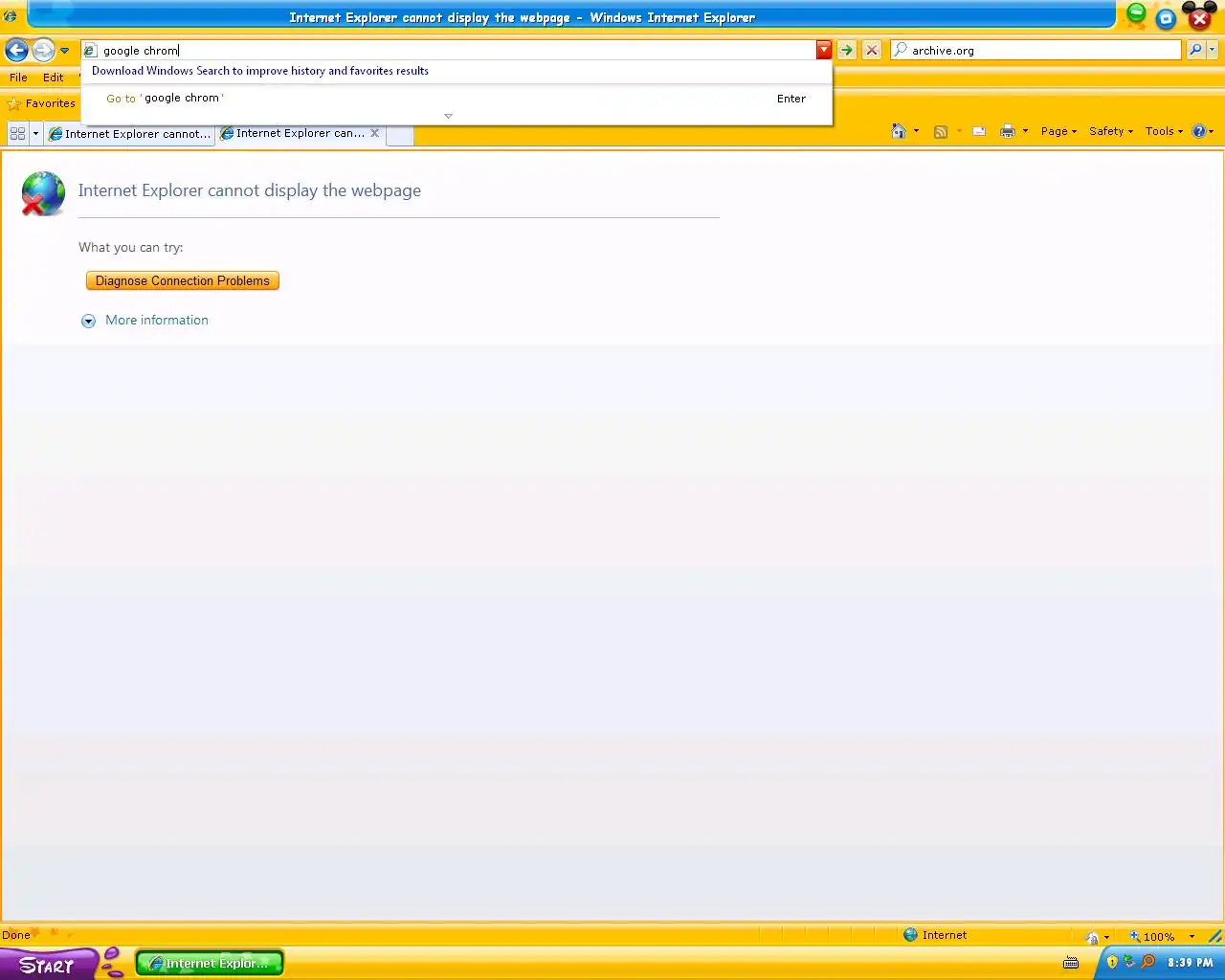The image size is (1225, 980).
Task: Expand the autocomplete list chevron
Action: pos(448,116)
